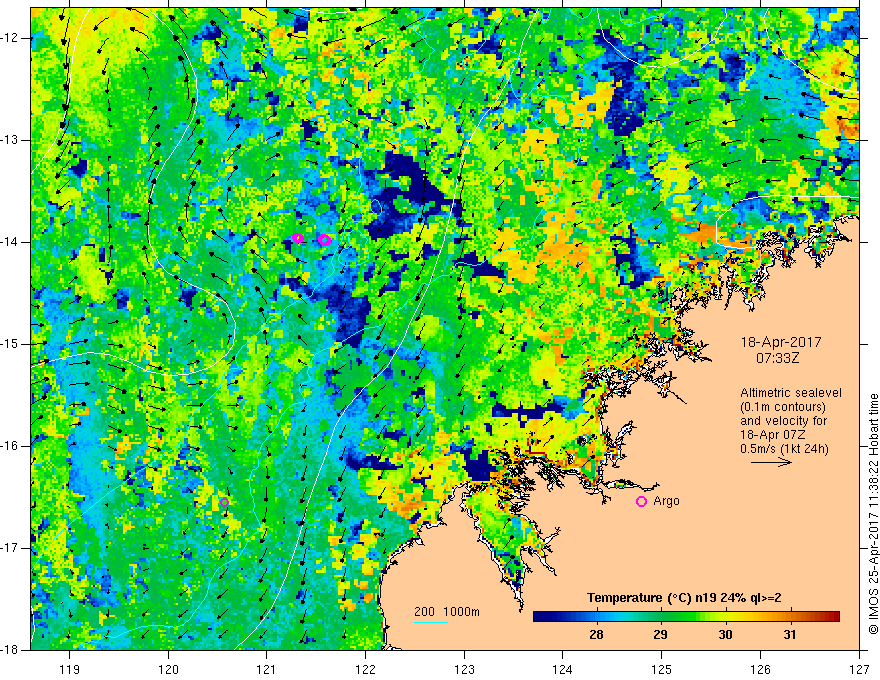Viewport: 880px width, 680px height.
Task: Click the 'Argo' legend label
Action: click(666, 501)
